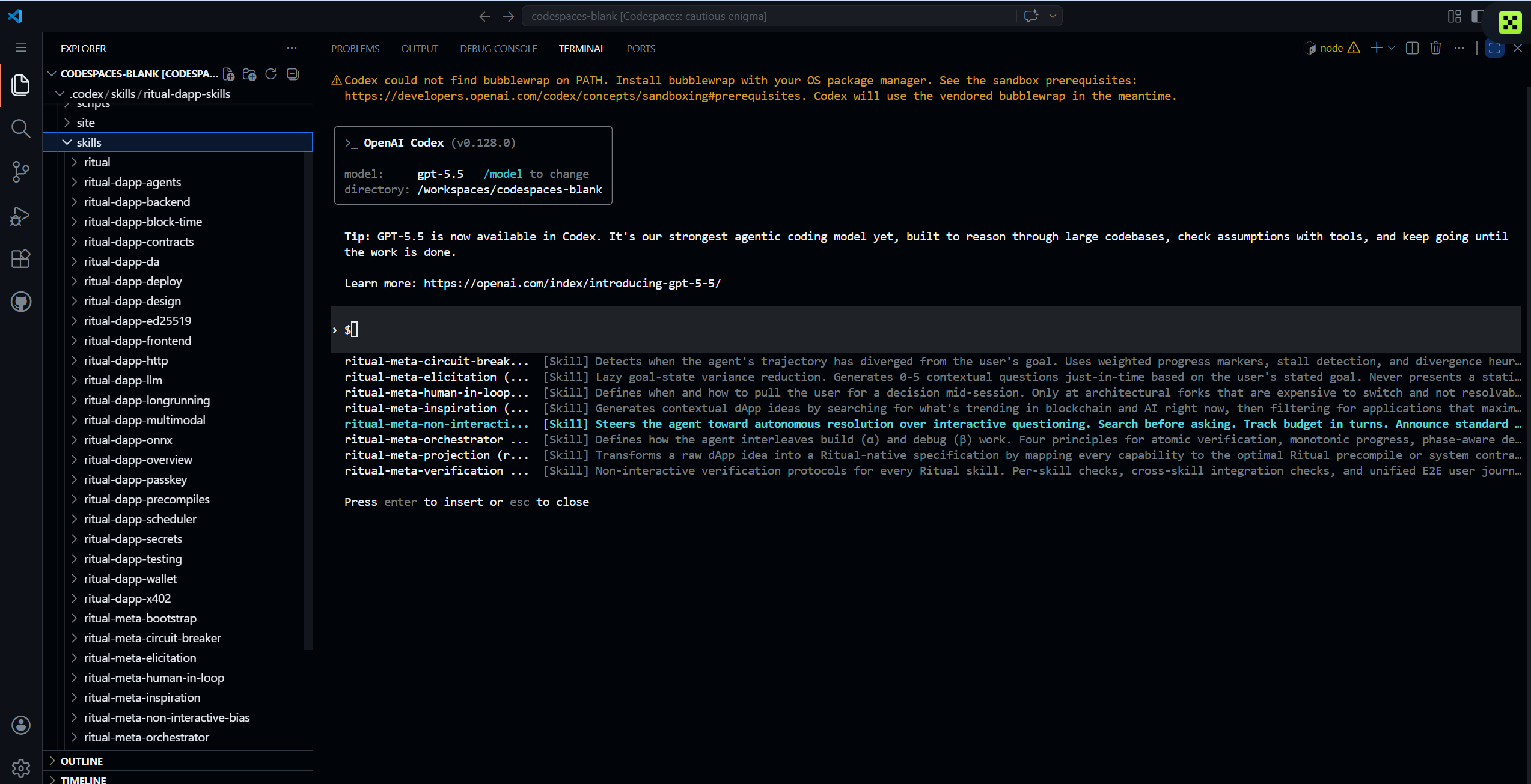
Task: Customize layout from title bar icon
Action: tap(1455, 16)
